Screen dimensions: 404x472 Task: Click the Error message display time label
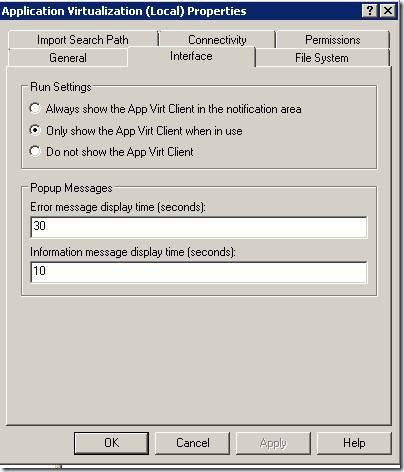pyautogui.click(x=118, y=207)
